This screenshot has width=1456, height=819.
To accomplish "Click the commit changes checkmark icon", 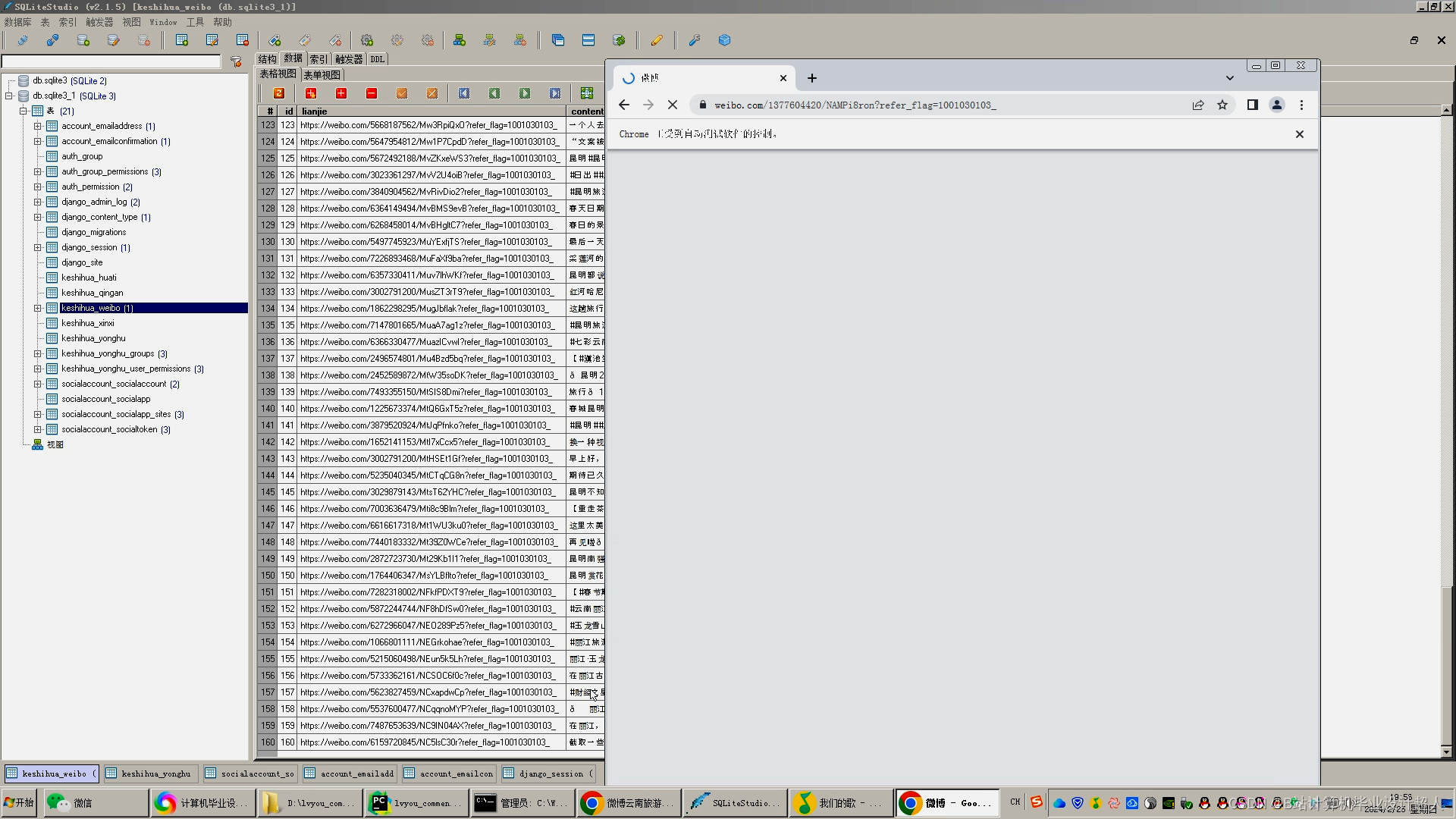I will click(402, 93).
